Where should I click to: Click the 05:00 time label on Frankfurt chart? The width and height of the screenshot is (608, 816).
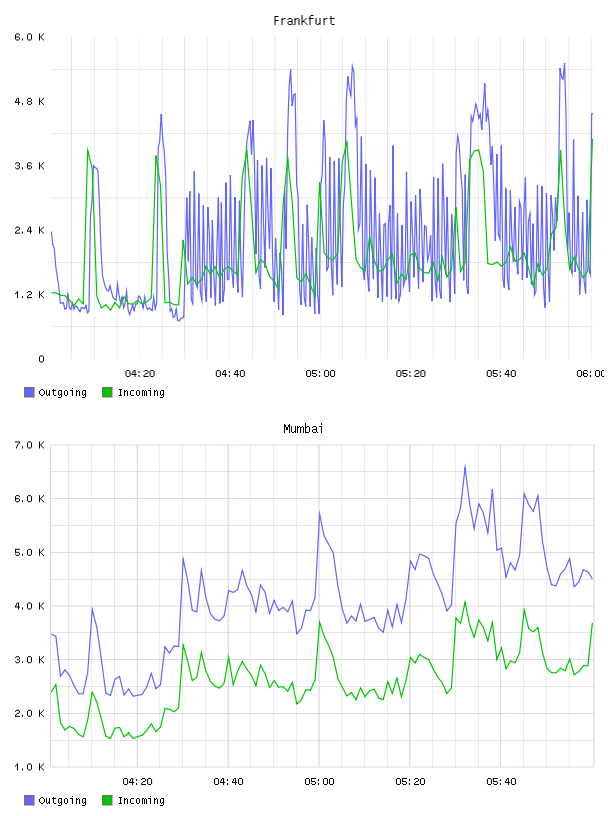click(321, 374)
